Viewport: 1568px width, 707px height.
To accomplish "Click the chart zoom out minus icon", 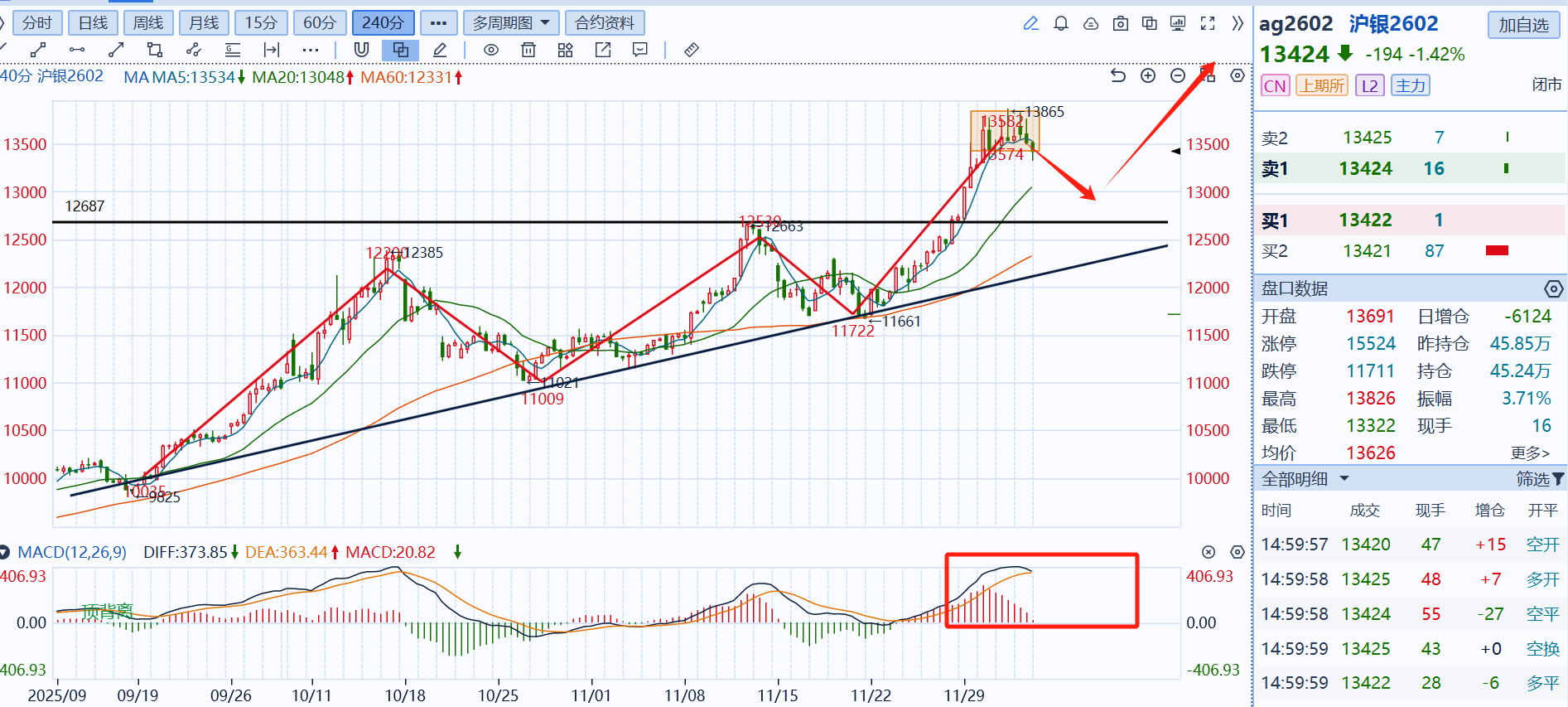I will [x=1178, y=76].
